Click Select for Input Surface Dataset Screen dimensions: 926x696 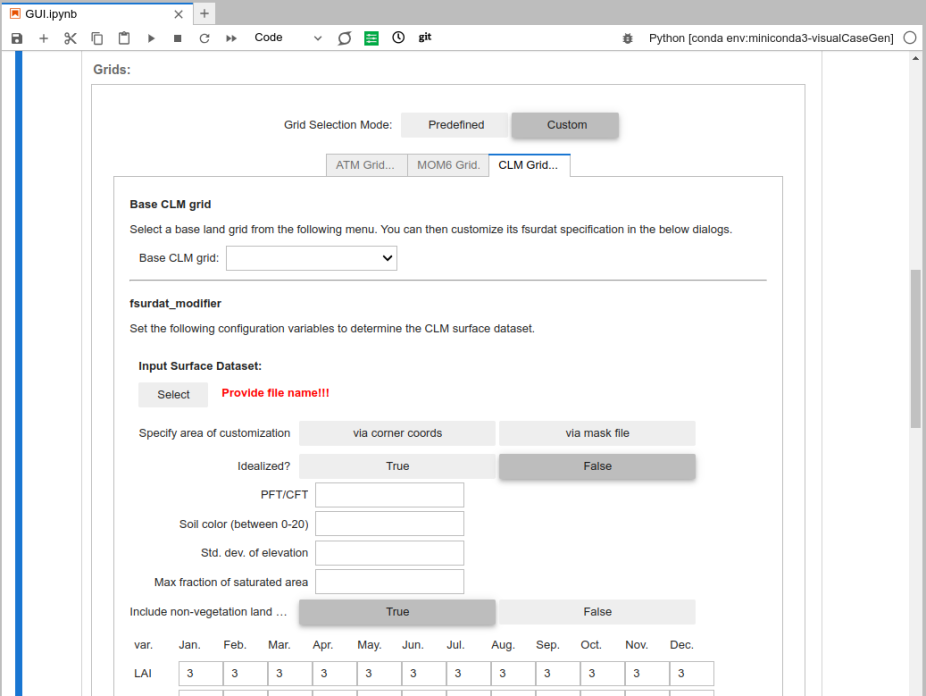[x=173, y=395]
